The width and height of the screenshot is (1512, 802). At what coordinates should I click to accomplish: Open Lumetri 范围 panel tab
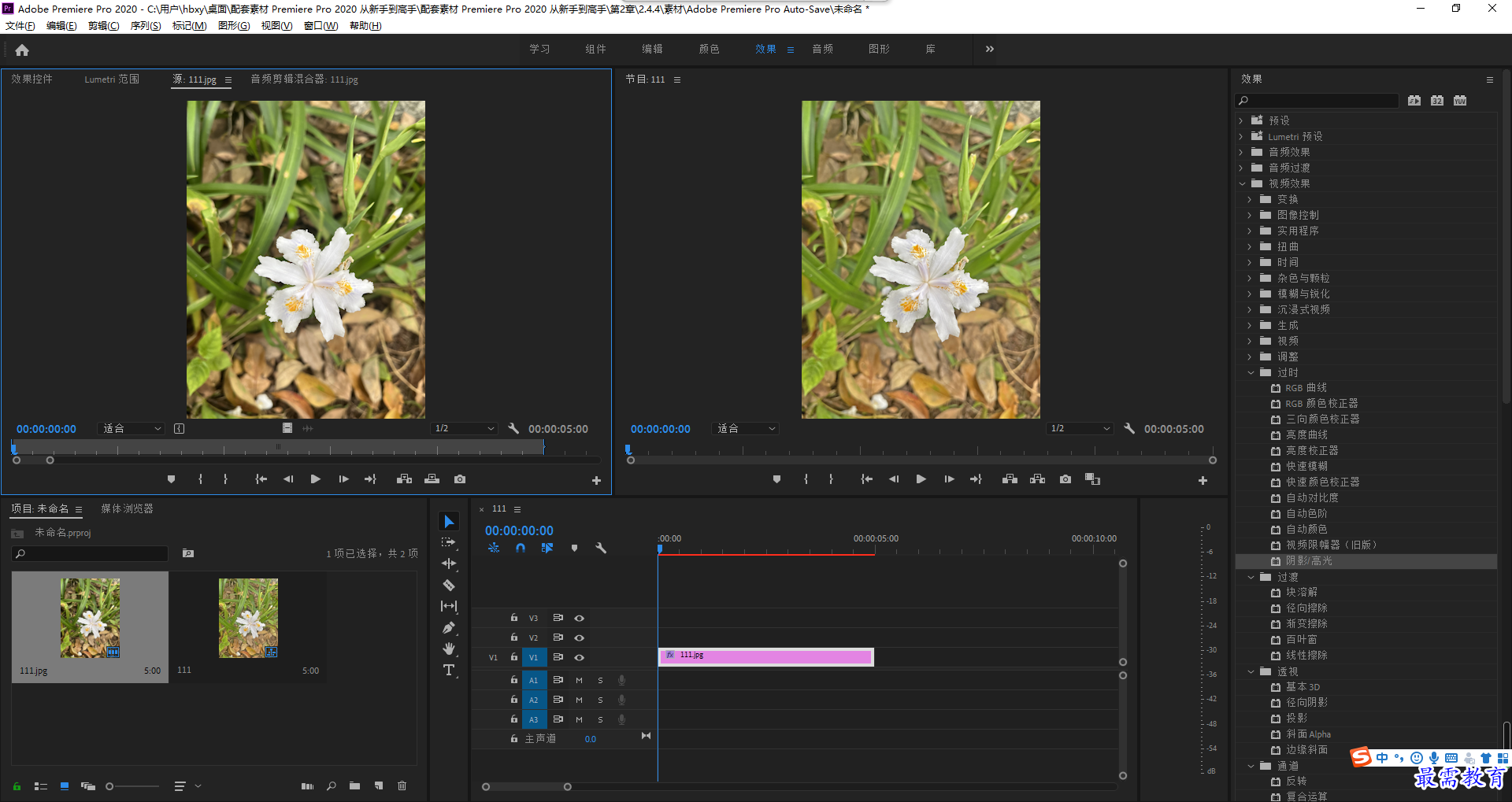pyautogui.click(x=112, y=79)
